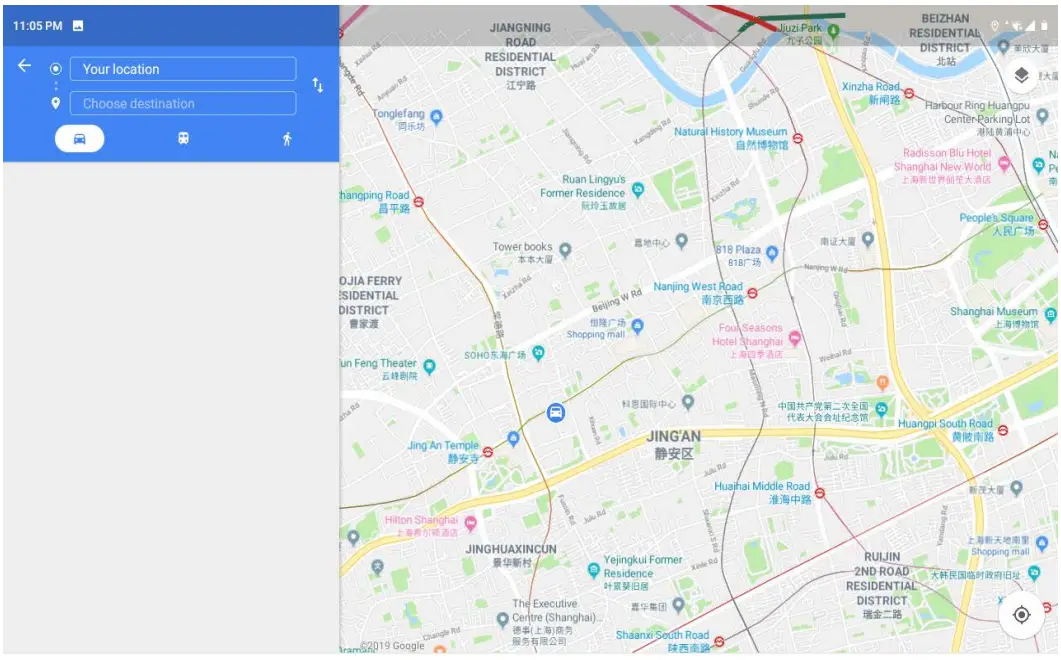
Task: Swap start and destination with arrows icon
Action: click(x=317, y=85)
